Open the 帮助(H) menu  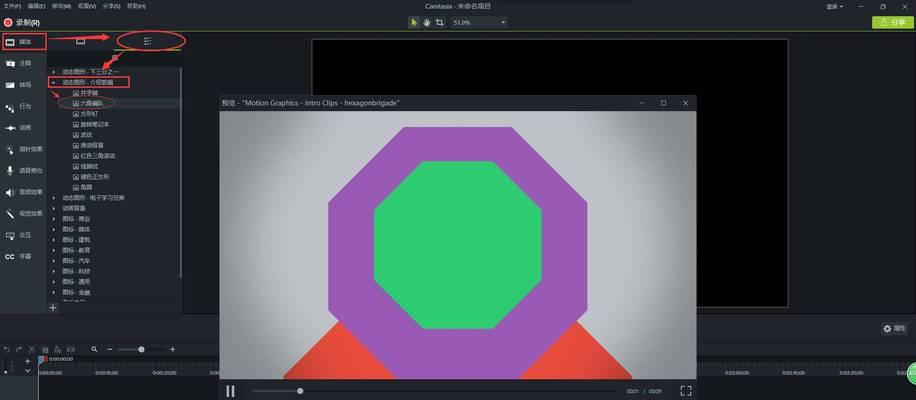click(x=136, y=6)
